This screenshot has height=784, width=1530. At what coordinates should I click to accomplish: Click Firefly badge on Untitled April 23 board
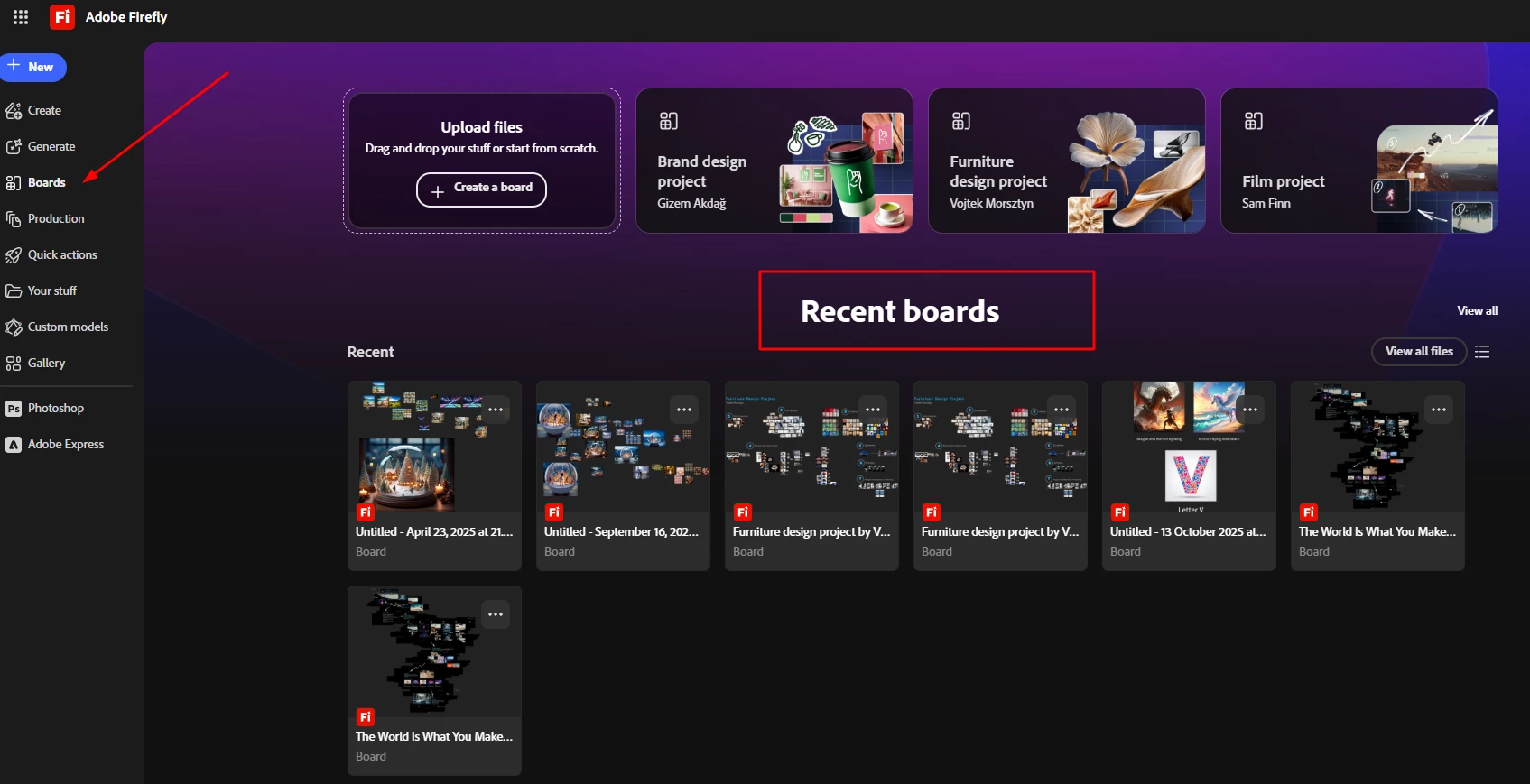[x=366, y=512]
